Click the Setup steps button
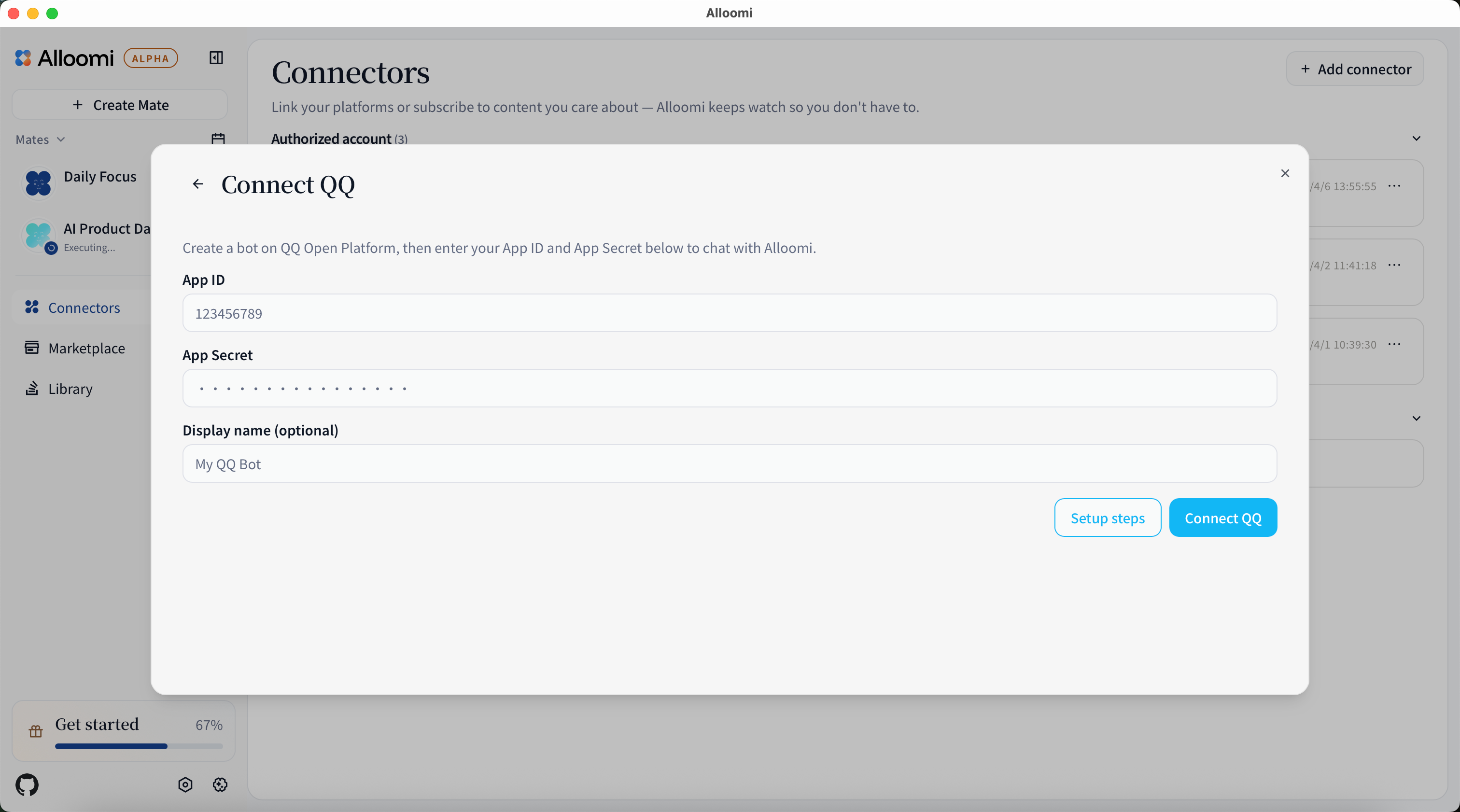This screenshot has height=812, width=1460. click(x=1107, y=518)
